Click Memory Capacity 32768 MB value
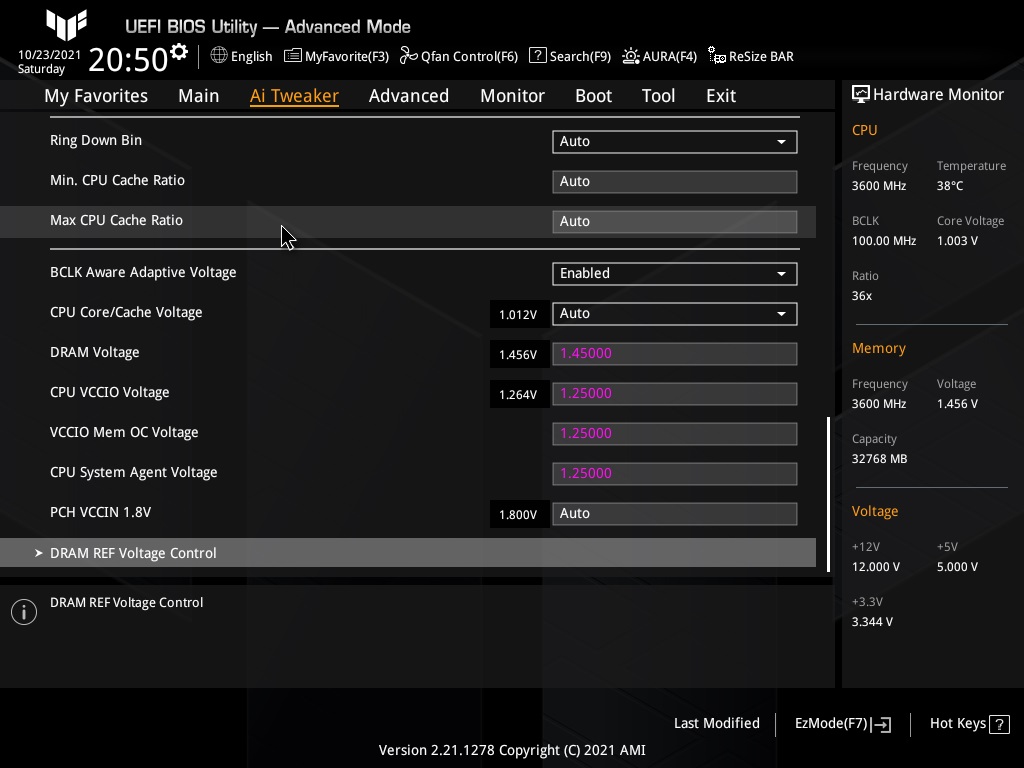 pos(879,459)
